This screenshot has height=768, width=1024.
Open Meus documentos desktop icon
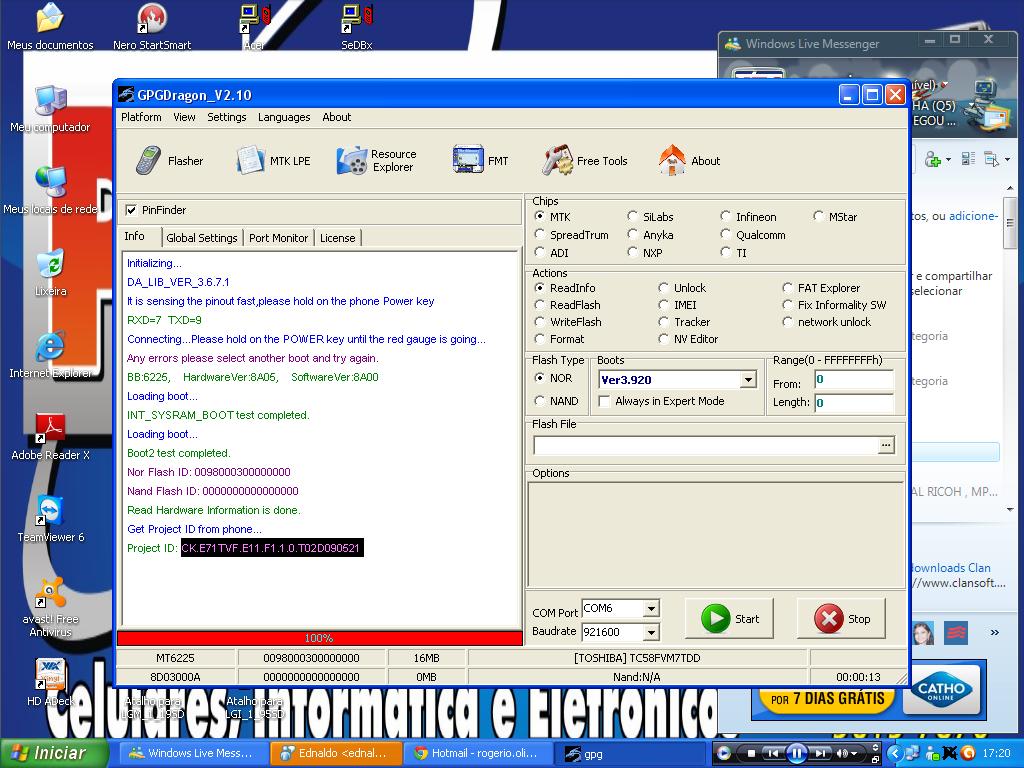coord(50,27)
